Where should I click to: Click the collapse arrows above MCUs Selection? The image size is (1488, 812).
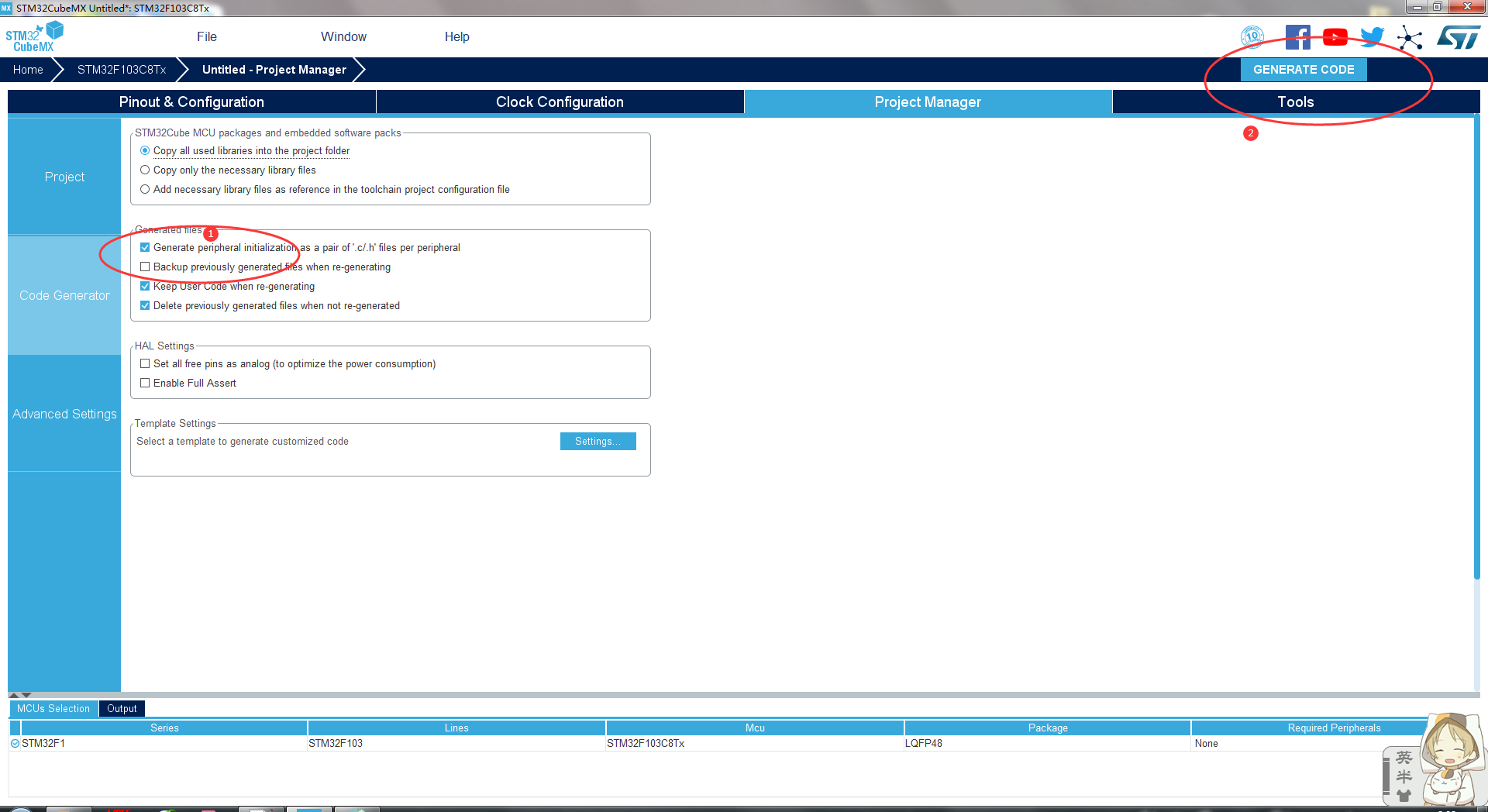tap(21, 695)
